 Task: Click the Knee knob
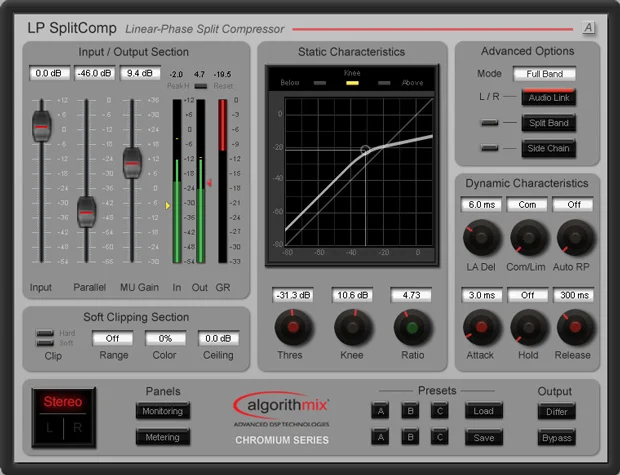(352, 327)
